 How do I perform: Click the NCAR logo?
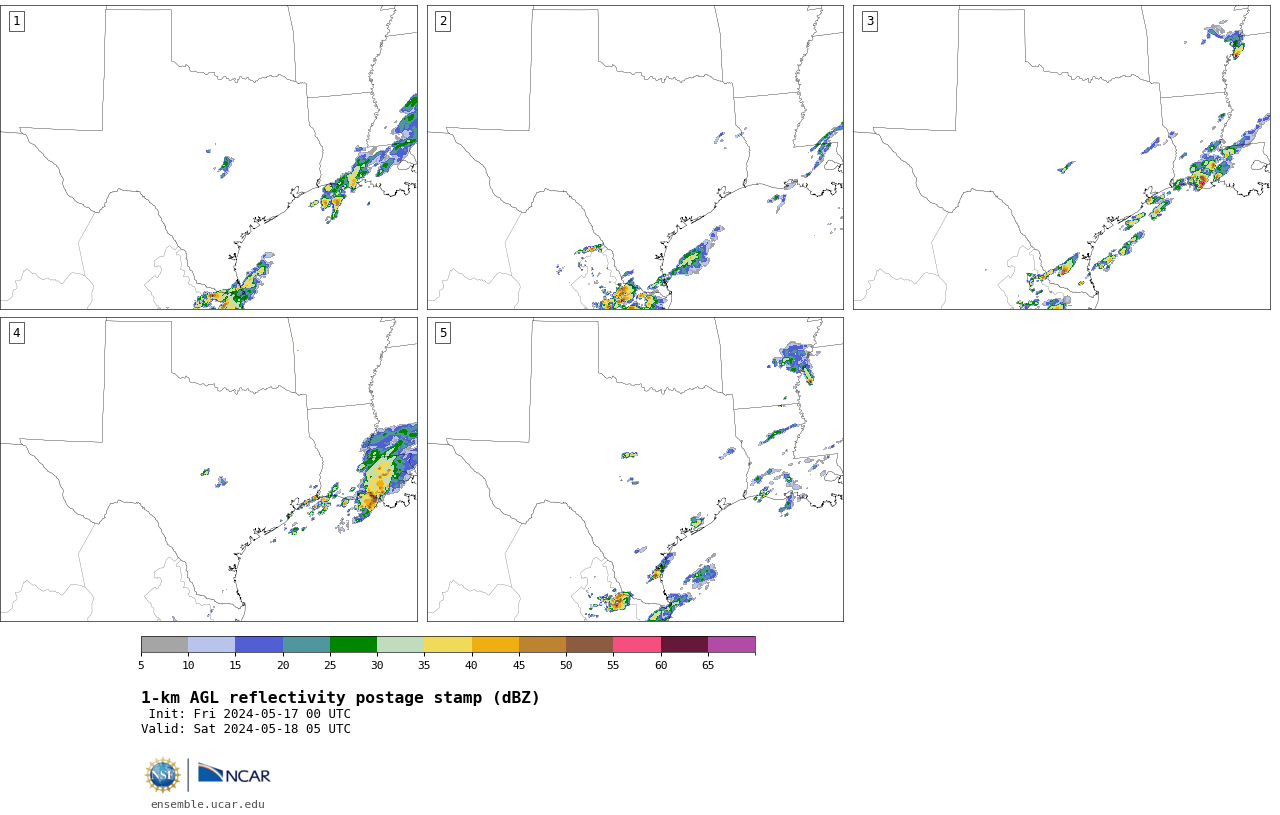tap(234, 774)
